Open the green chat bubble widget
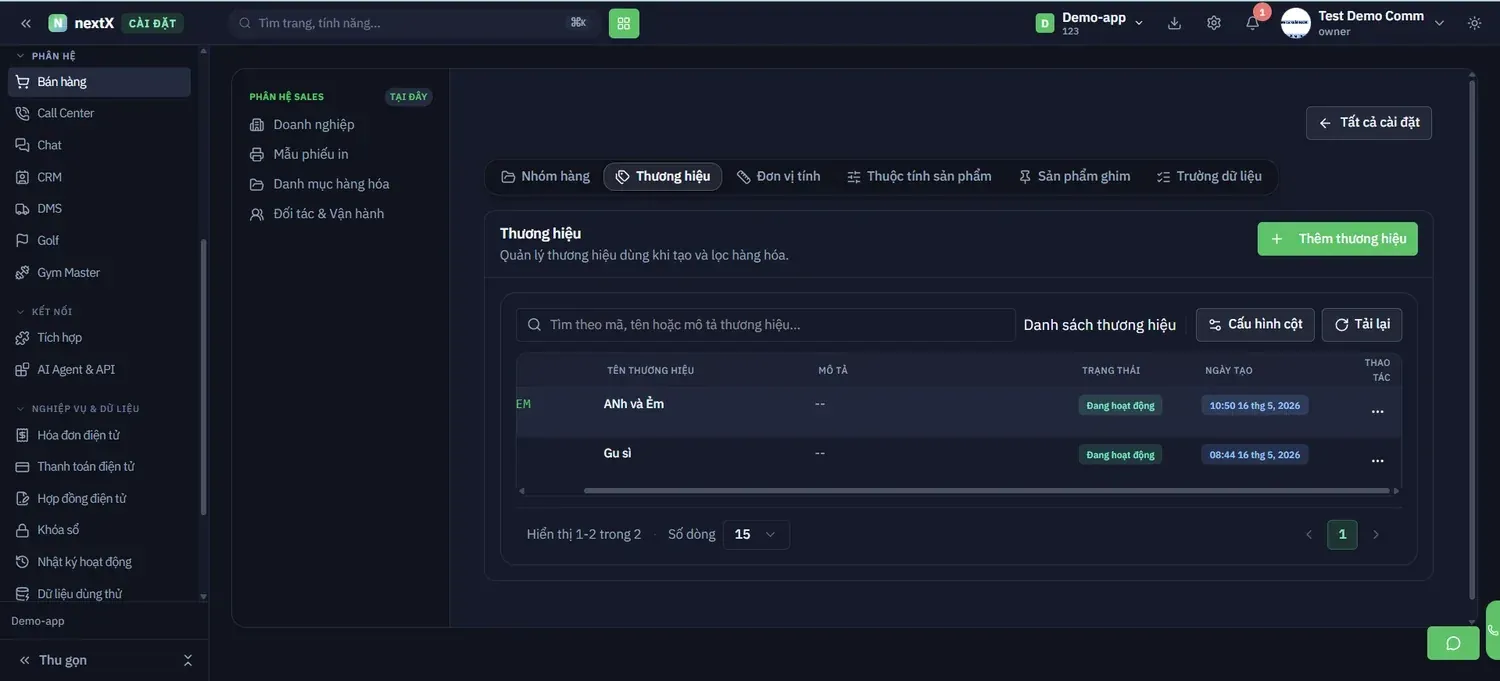The height and width of the screenshot is (681, 1500). click(x=1453, y=643)
